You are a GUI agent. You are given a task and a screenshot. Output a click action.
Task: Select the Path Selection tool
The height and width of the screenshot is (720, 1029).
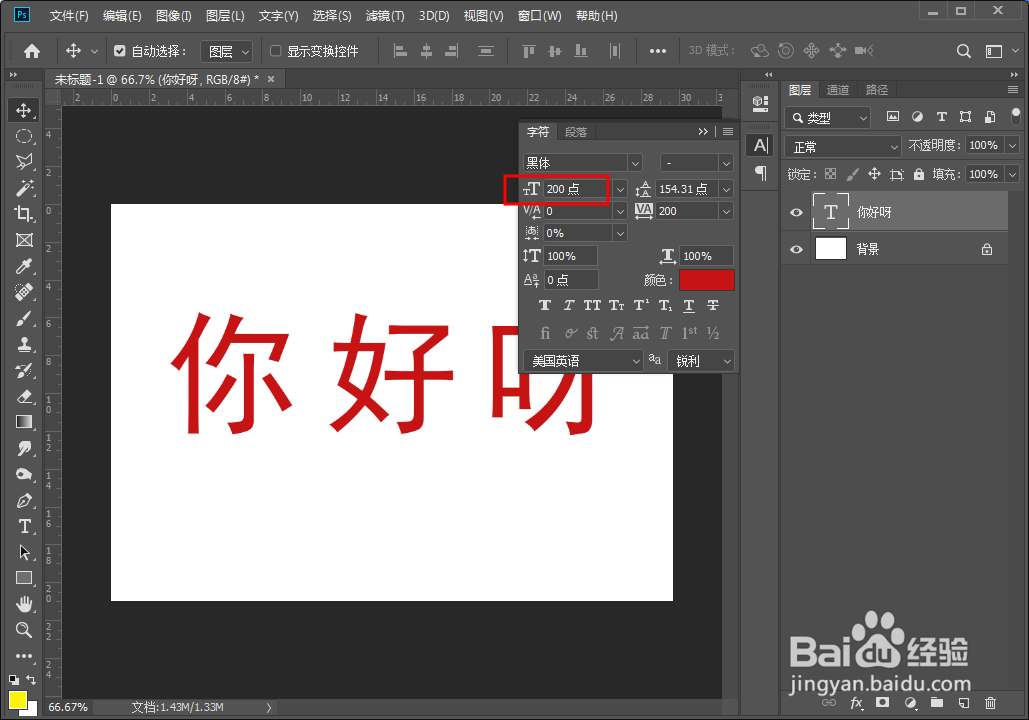(x=24, y=552)
